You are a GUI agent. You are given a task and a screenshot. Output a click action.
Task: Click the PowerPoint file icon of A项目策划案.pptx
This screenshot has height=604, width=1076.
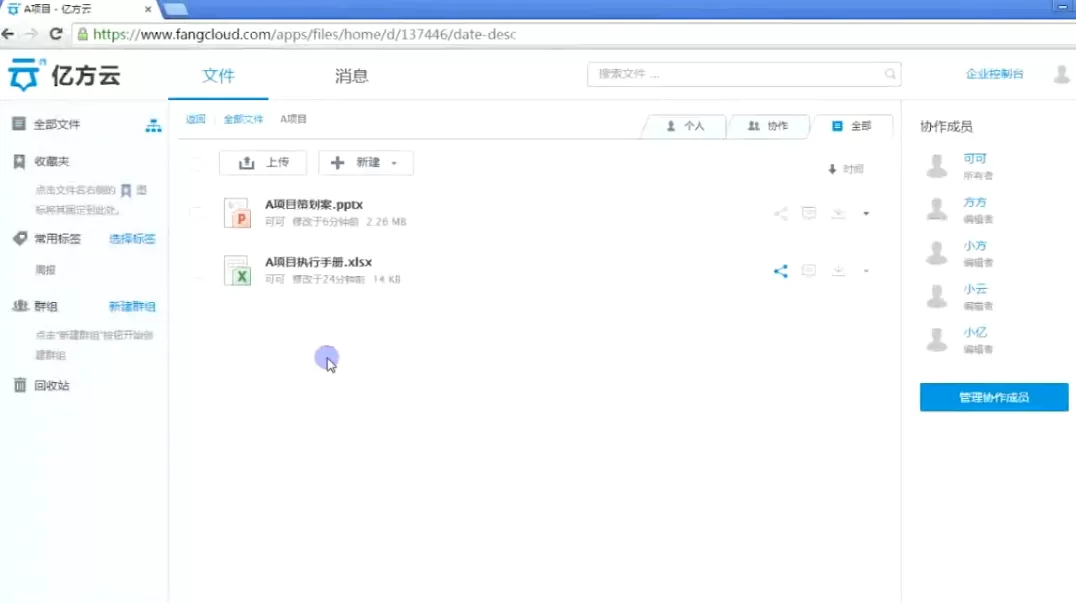coord(237,213)
